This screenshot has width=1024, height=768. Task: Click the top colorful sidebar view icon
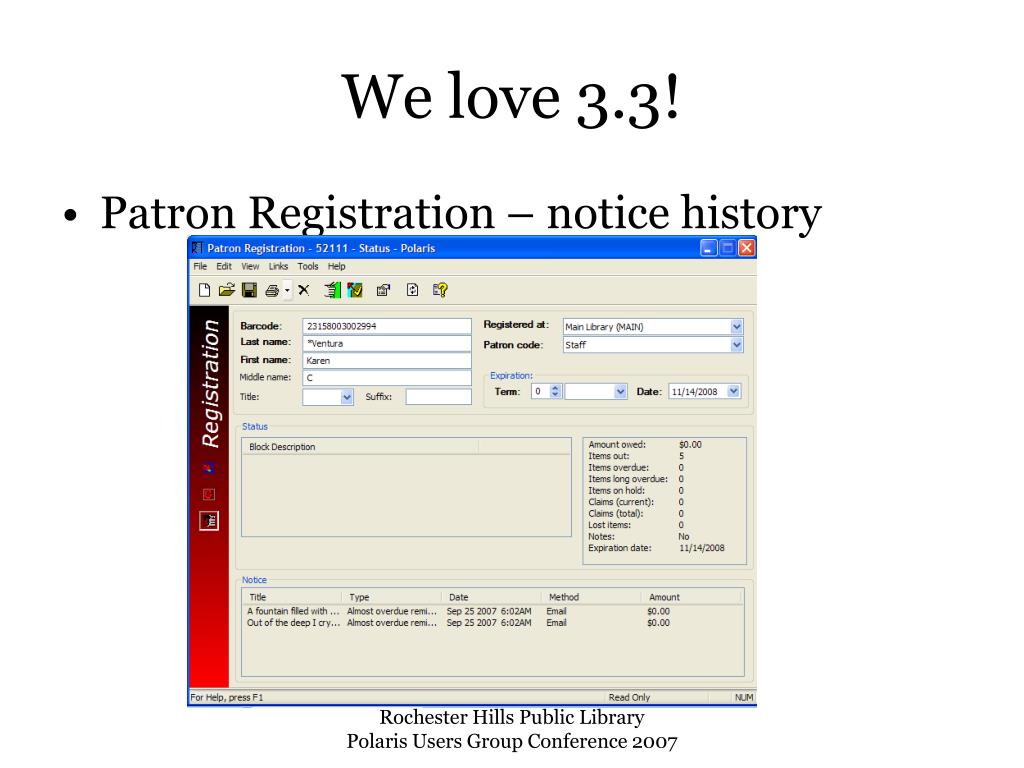tap(208, 468)
